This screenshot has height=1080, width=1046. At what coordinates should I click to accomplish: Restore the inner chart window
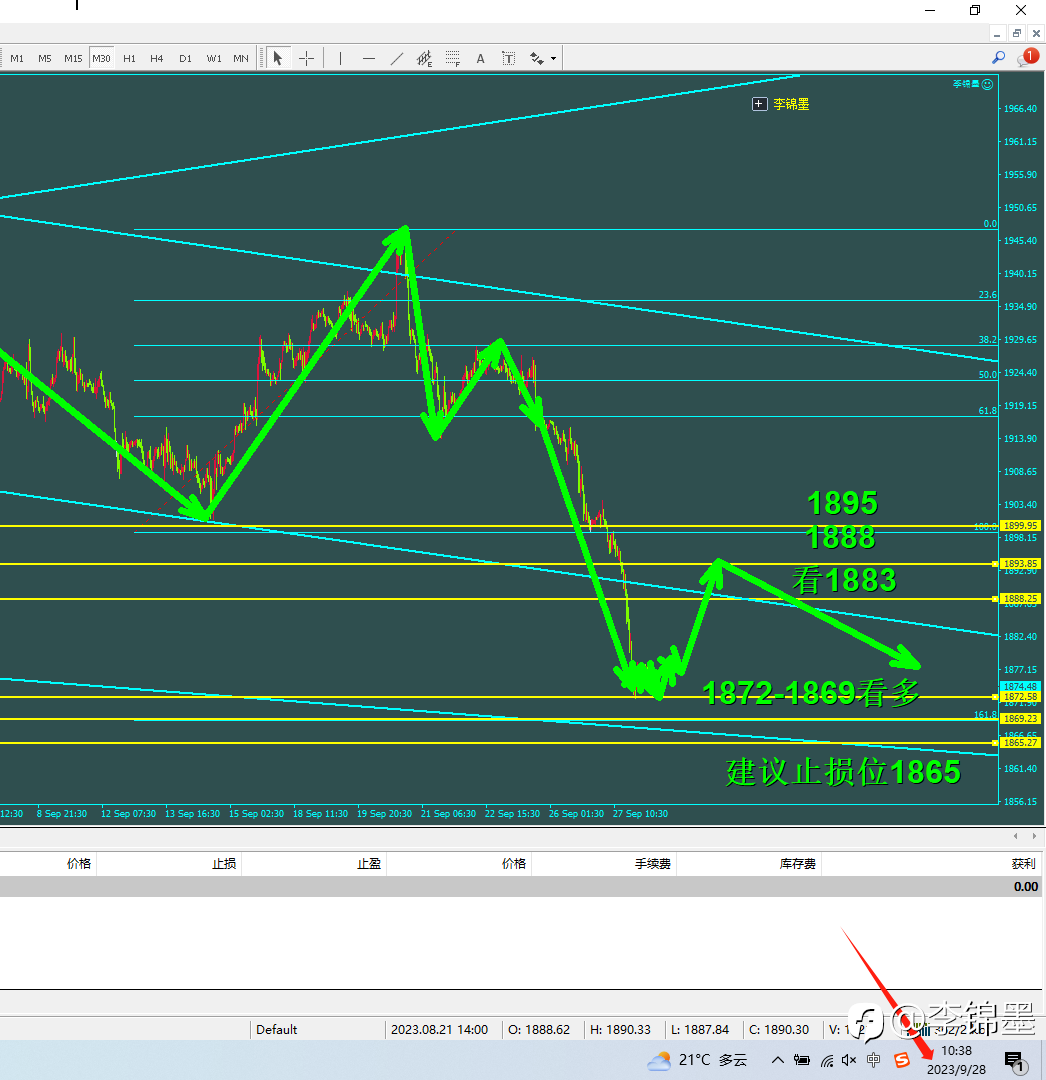coord(1016,33)
